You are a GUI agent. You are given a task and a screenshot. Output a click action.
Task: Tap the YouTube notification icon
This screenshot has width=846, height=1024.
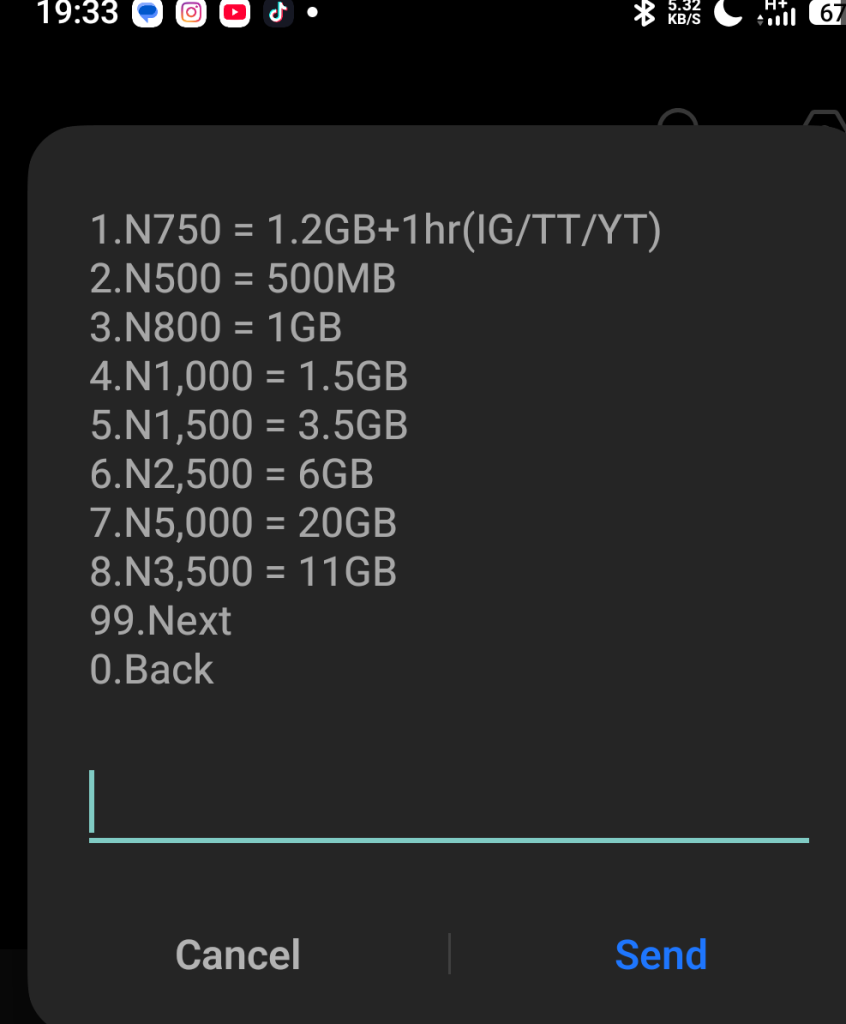235,13
